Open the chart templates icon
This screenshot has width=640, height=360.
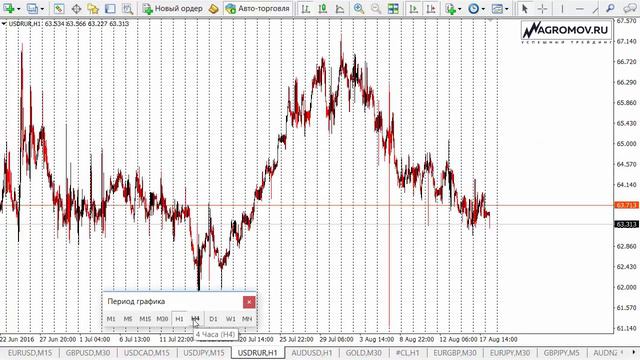tap(497, 8)
